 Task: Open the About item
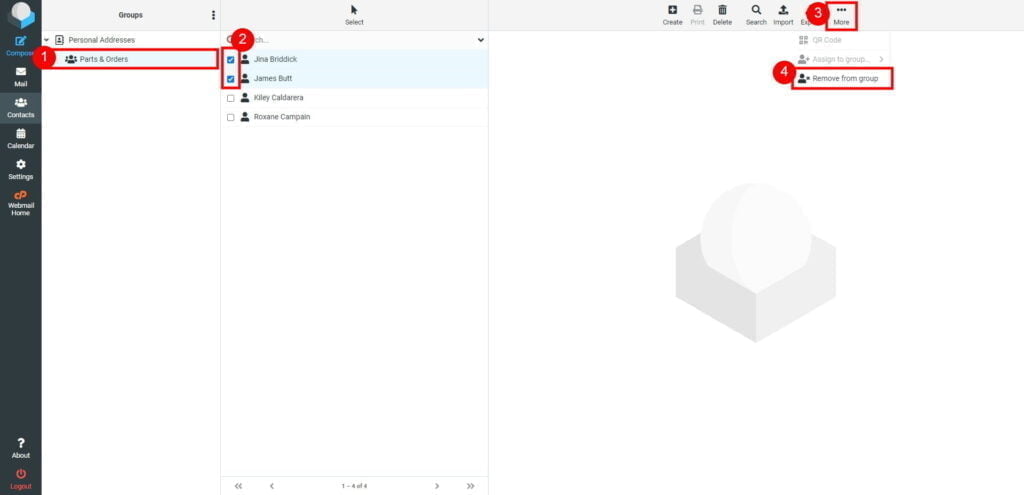20,448
